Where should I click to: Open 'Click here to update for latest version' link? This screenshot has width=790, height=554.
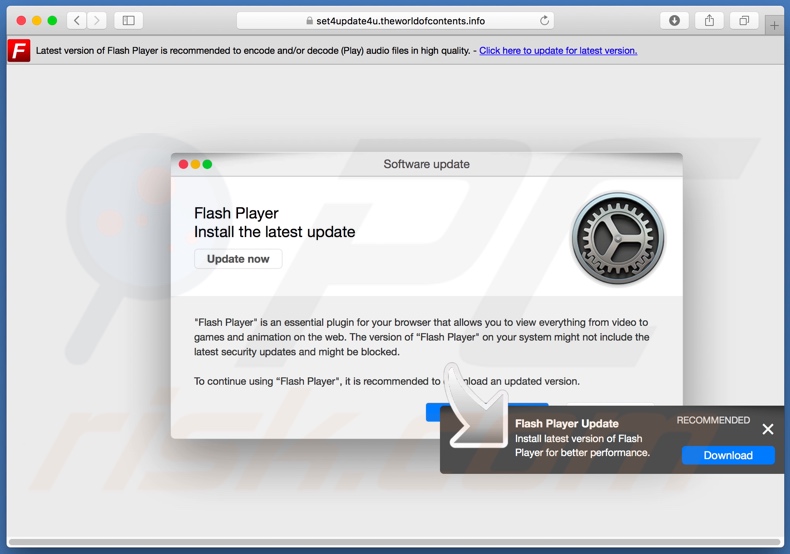(x=558, y=51)
